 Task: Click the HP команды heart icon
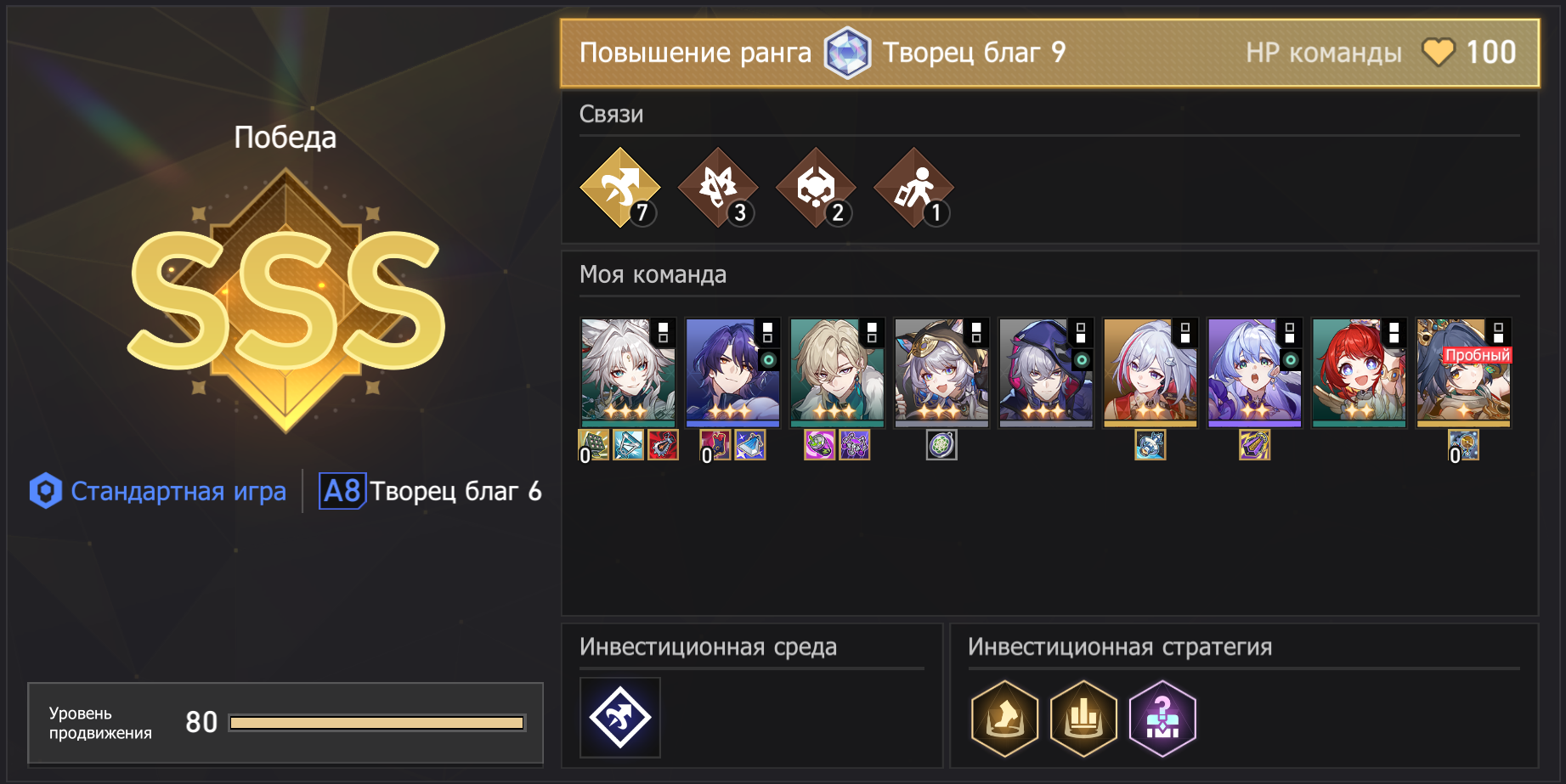[x=1439, y=53]
